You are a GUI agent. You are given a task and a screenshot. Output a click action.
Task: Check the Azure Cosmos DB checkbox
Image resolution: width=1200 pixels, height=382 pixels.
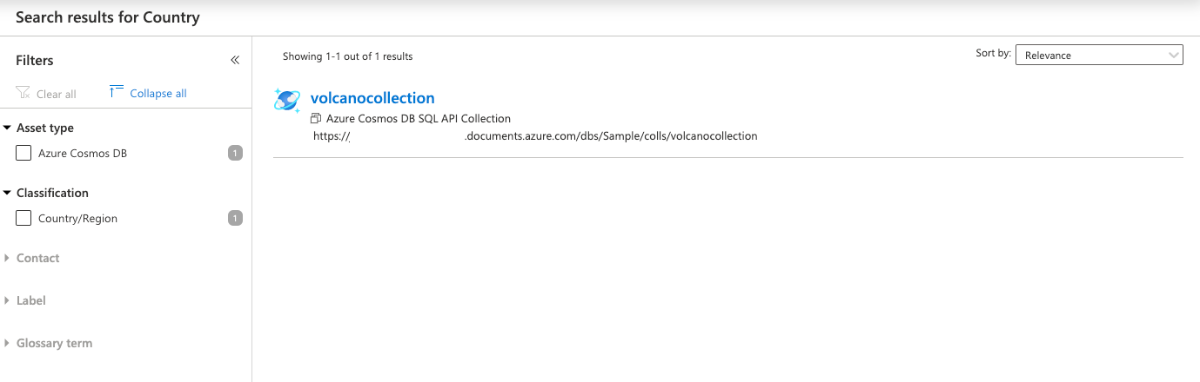pos(23,153)
